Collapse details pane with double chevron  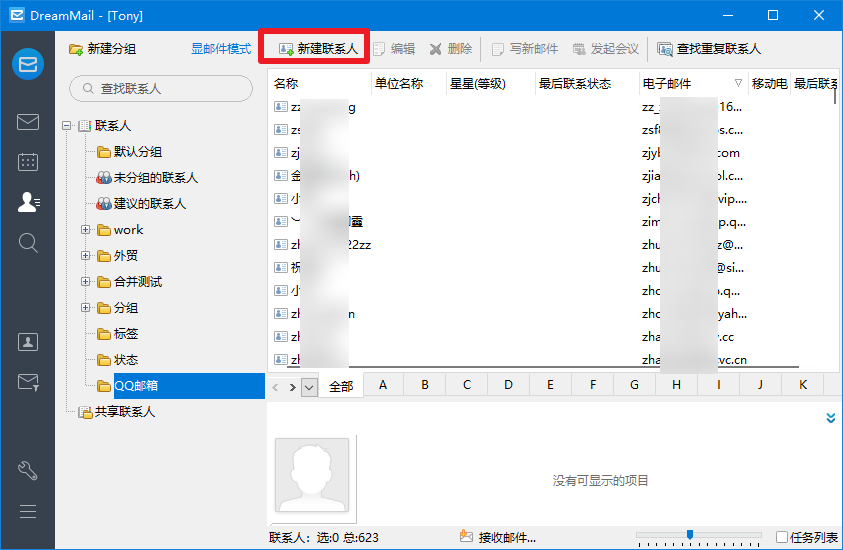[x=831, y=418]
